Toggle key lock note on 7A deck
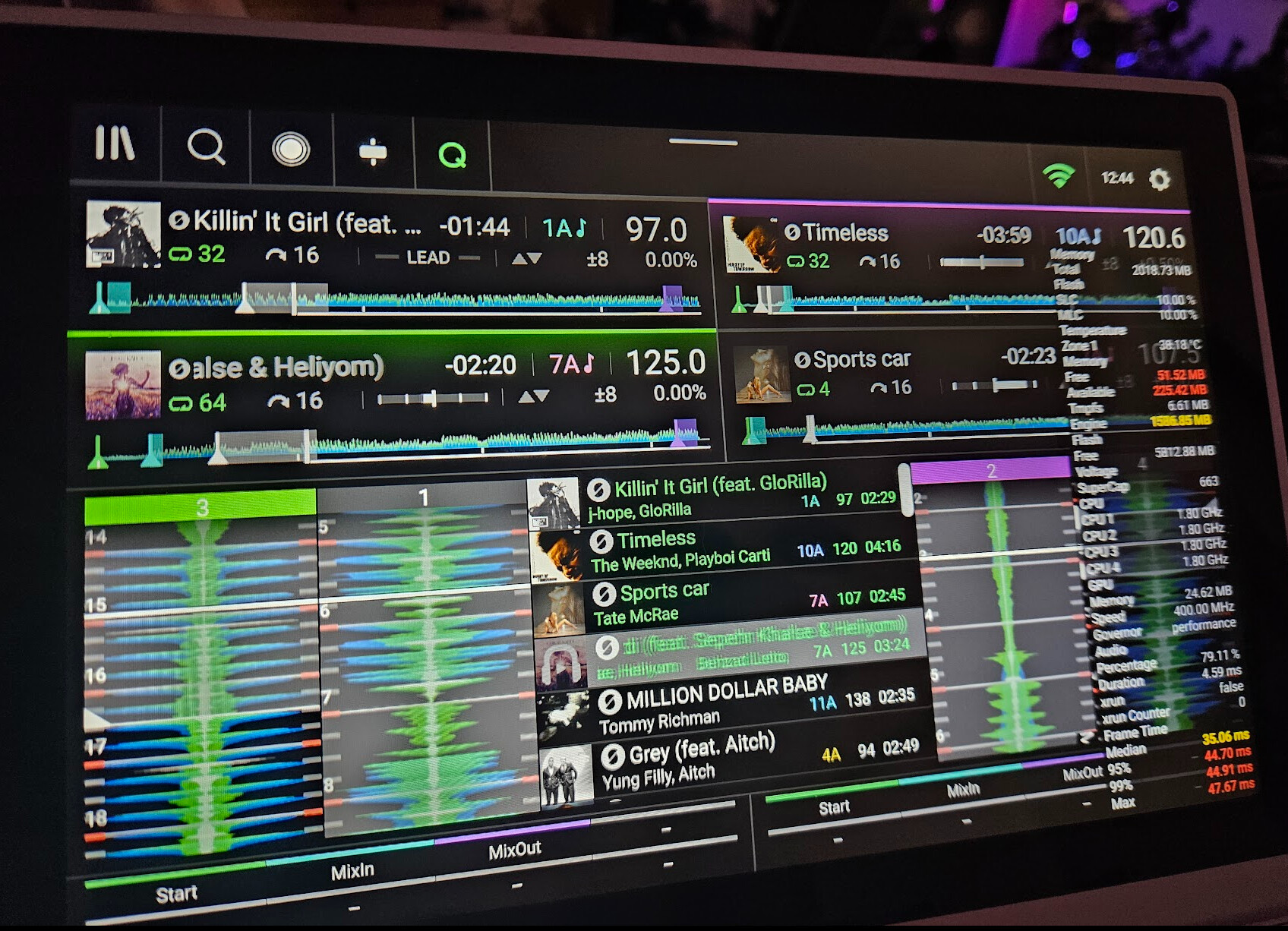The width and height of the screenshot is (1288, 931). (588, 365)
